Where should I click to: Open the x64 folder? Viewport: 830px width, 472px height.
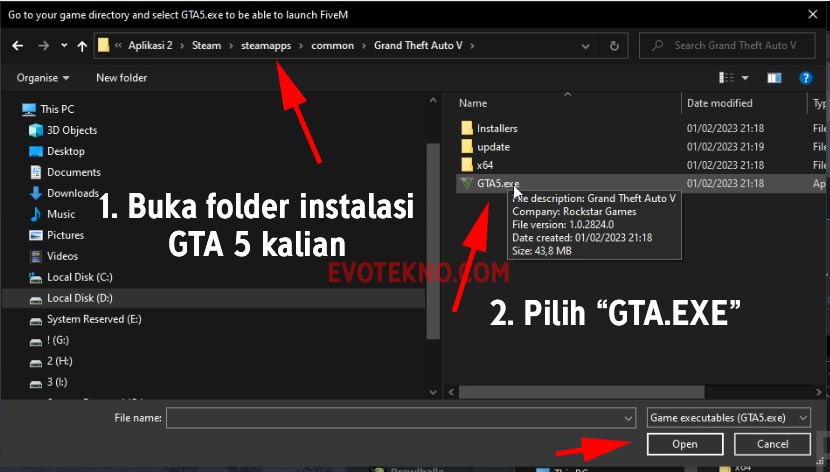click(x=484, y=165)
